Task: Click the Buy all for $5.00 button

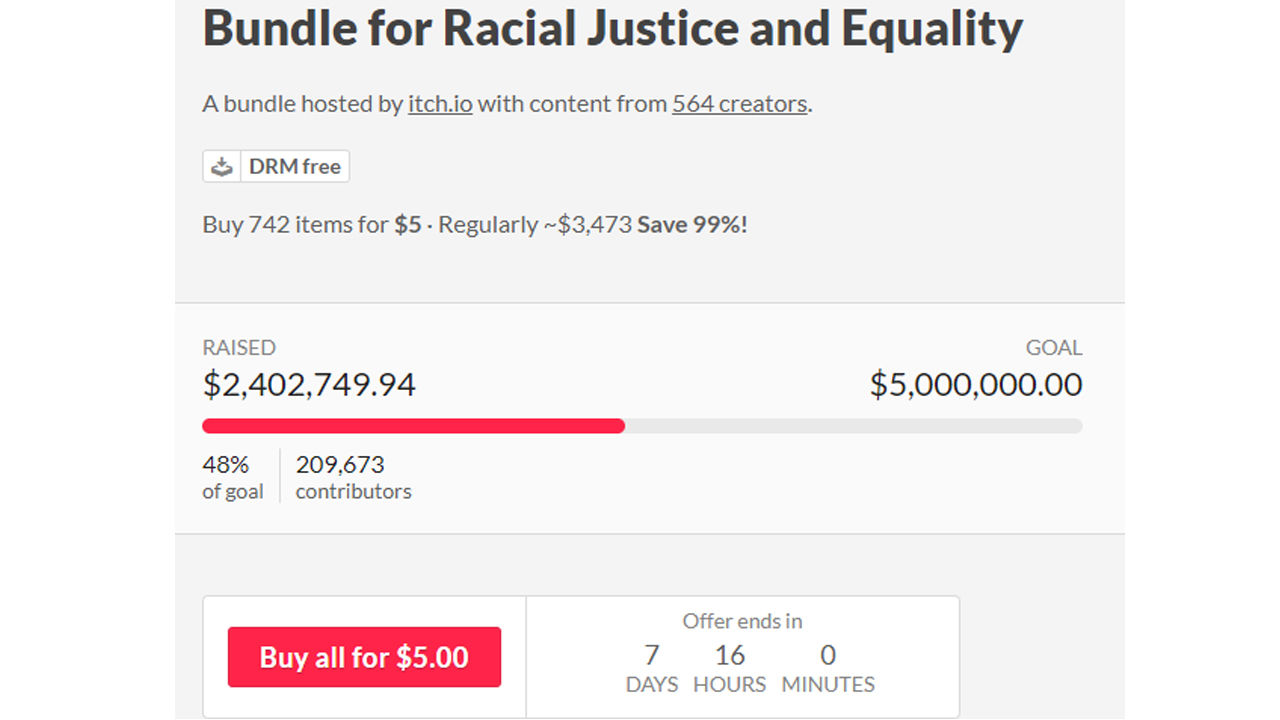Action: (364, 657)
